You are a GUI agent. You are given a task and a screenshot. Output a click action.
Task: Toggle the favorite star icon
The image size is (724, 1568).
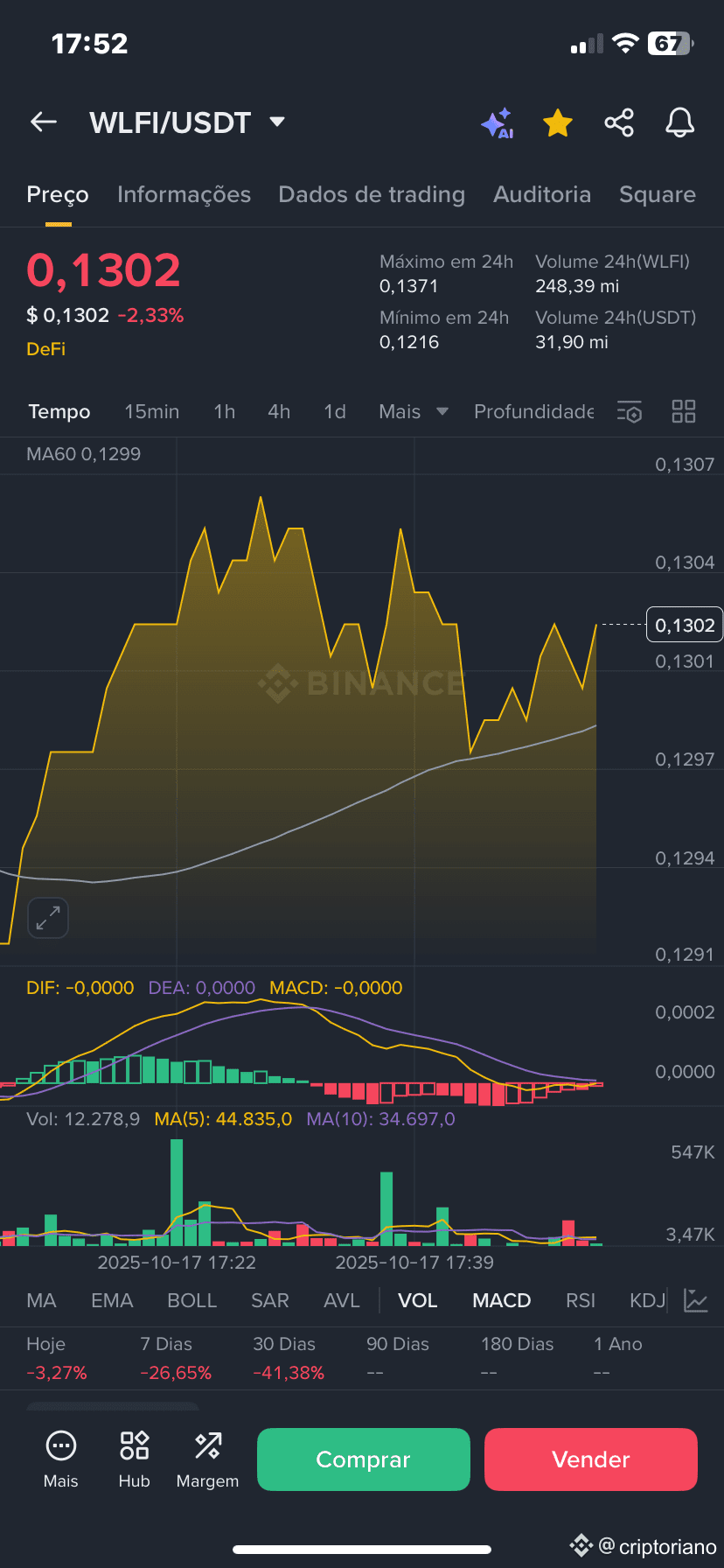tap(558, 123)
